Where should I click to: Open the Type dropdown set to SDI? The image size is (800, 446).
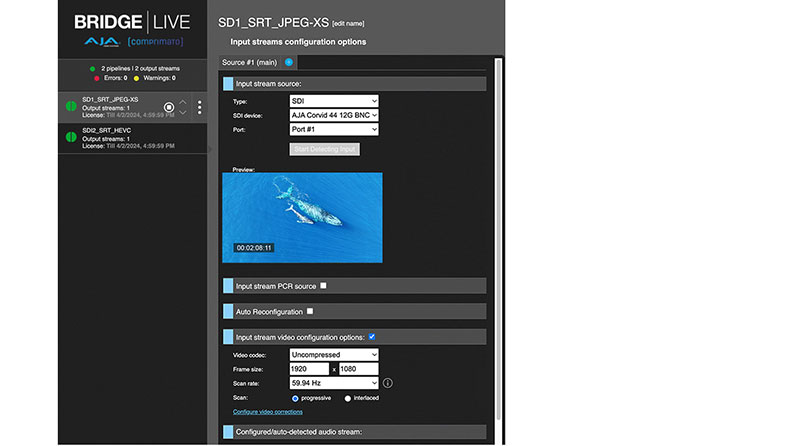coord(334,101)
